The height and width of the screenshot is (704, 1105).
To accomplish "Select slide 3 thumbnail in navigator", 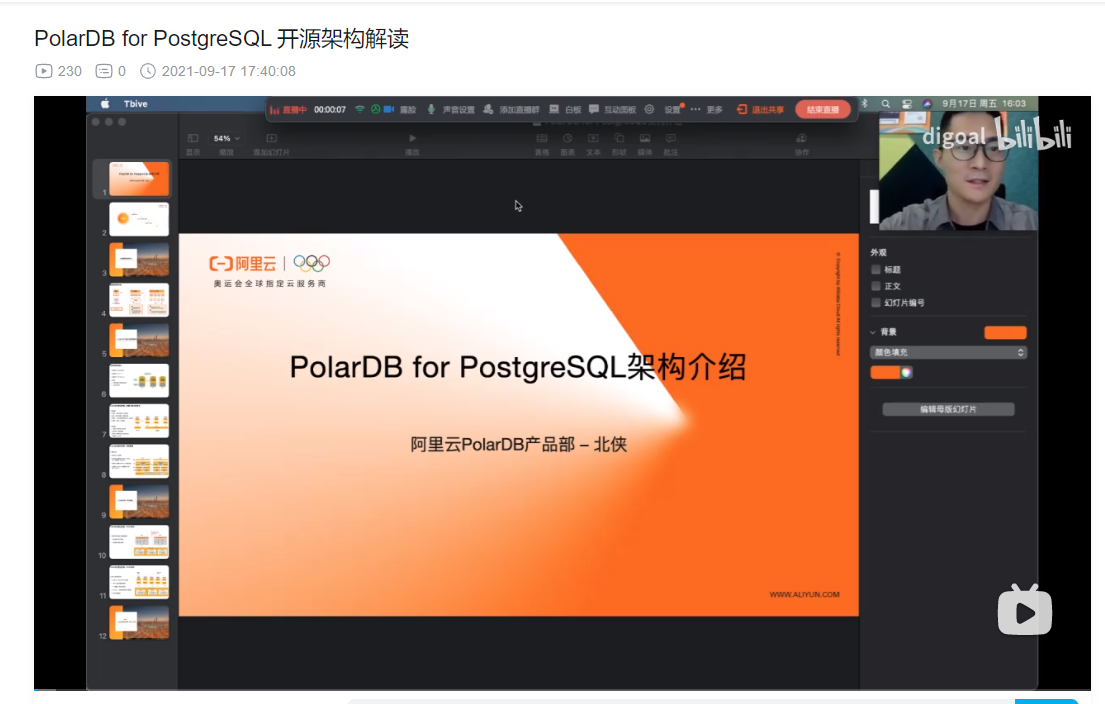I will click(x=139, y=259).
